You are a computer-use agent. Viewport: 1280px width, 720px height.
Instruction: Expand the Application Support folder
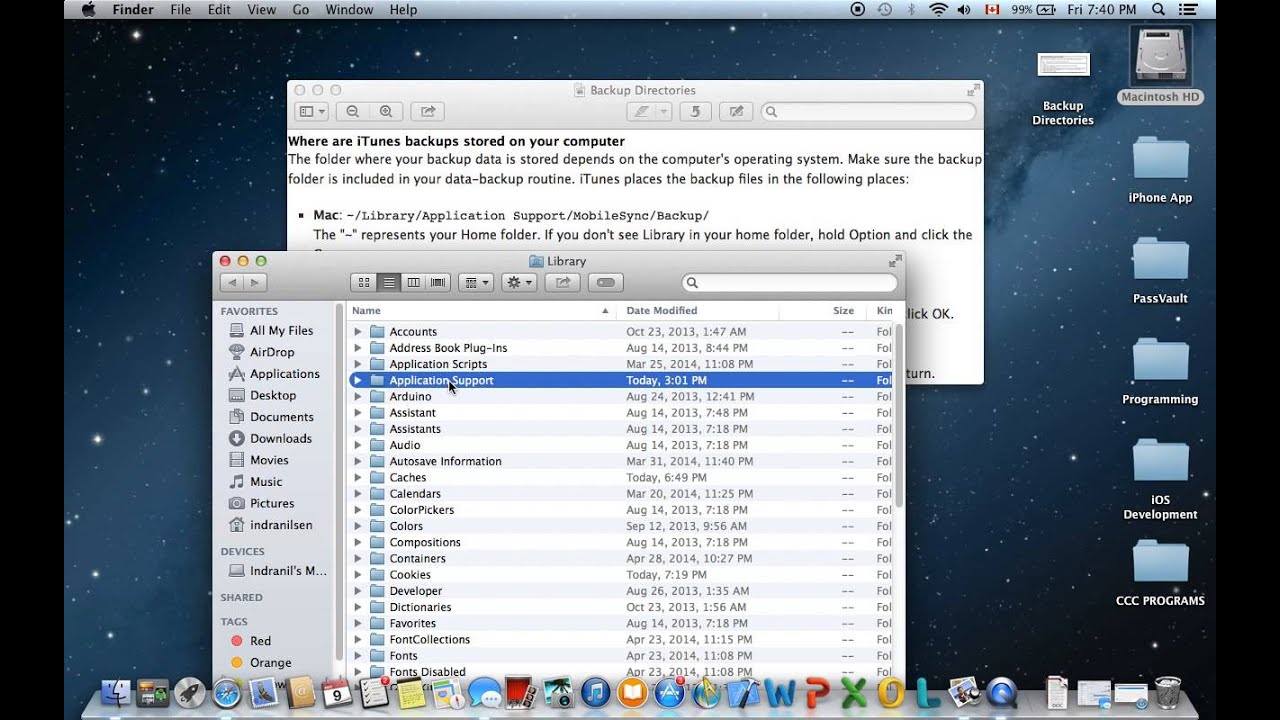tap(358, 380)
